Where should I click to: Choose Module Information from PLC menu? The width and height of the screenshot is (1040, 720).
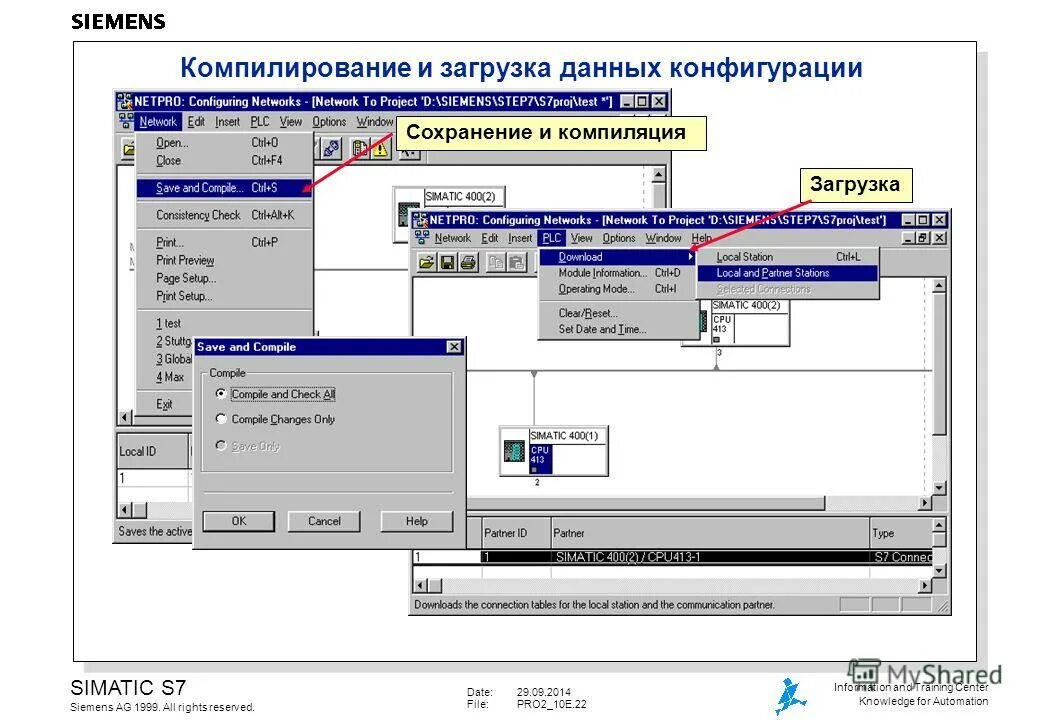coord(618,272)
